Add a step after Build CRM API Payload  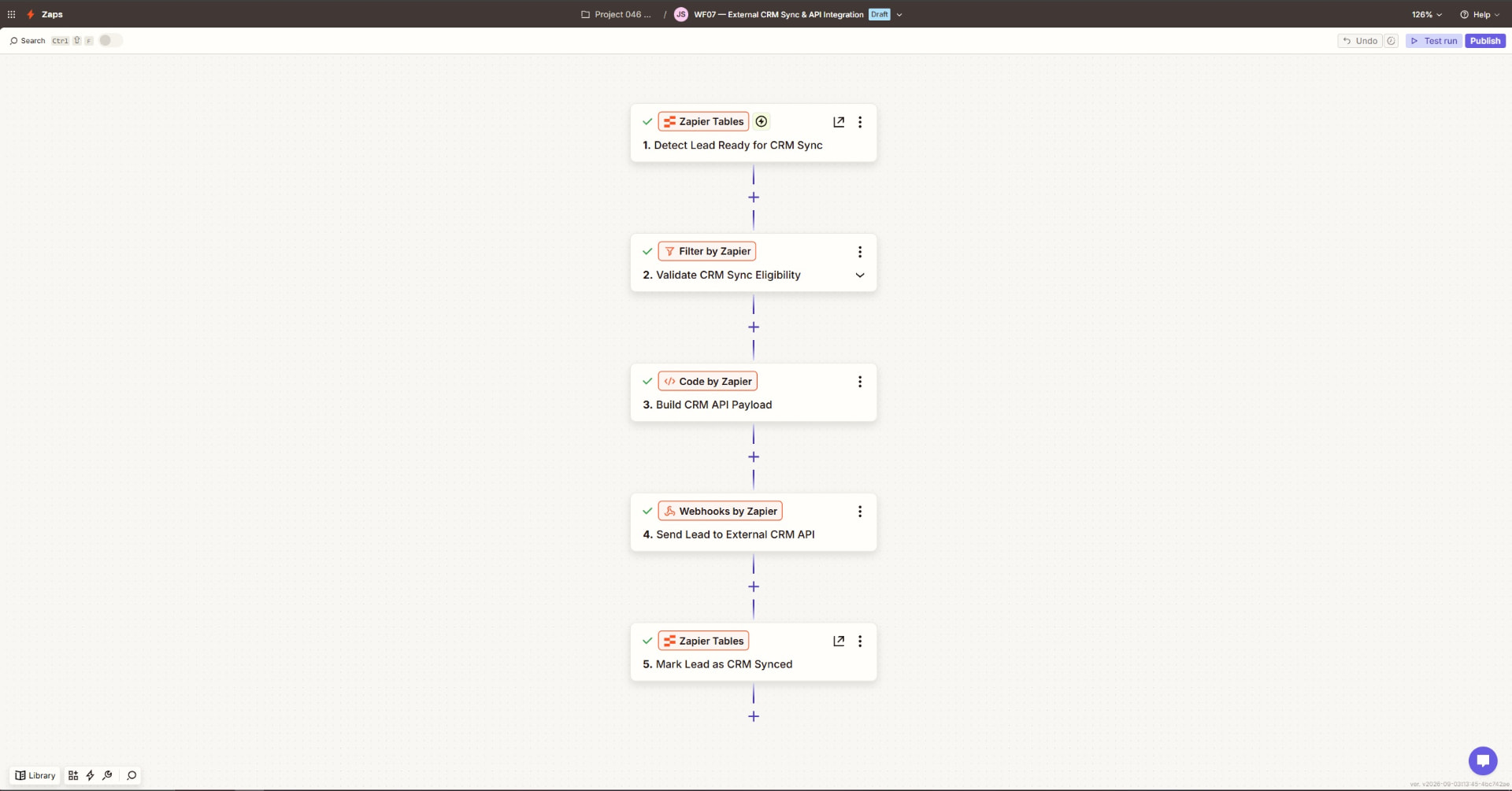754,457
